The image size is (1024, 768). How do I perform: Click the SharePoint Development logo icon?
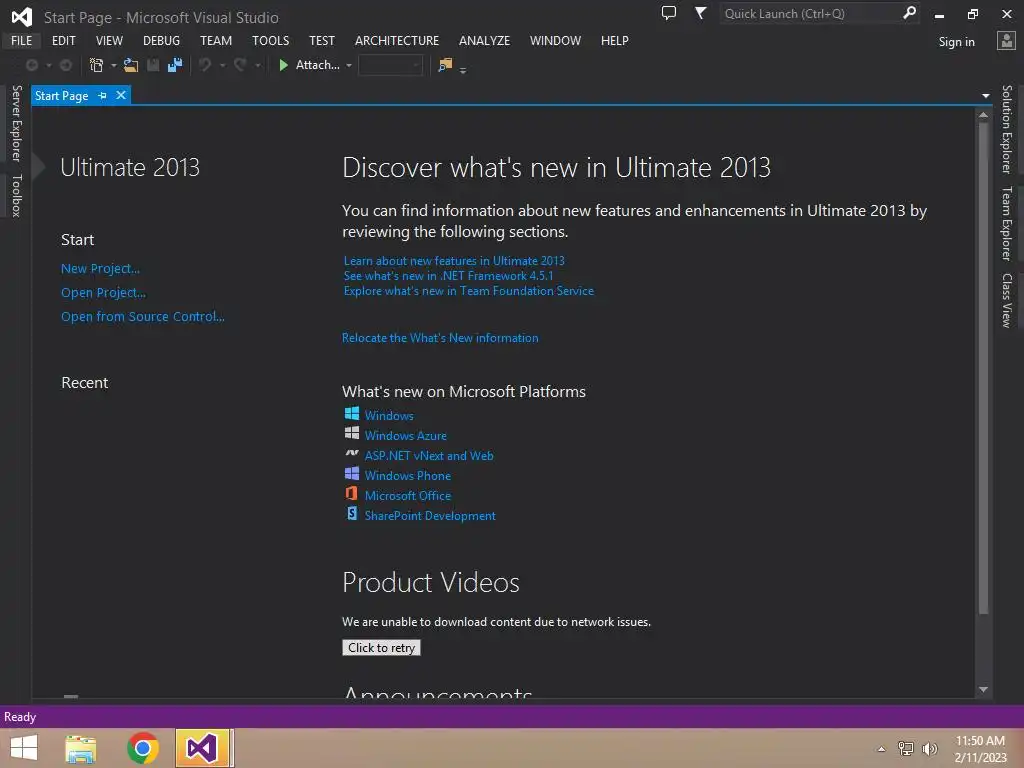351,513
